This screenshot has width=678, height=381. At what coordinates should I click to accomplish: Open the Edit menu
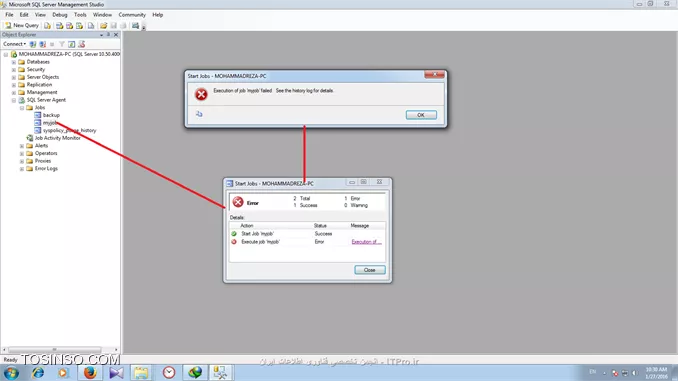click(24, 15)
